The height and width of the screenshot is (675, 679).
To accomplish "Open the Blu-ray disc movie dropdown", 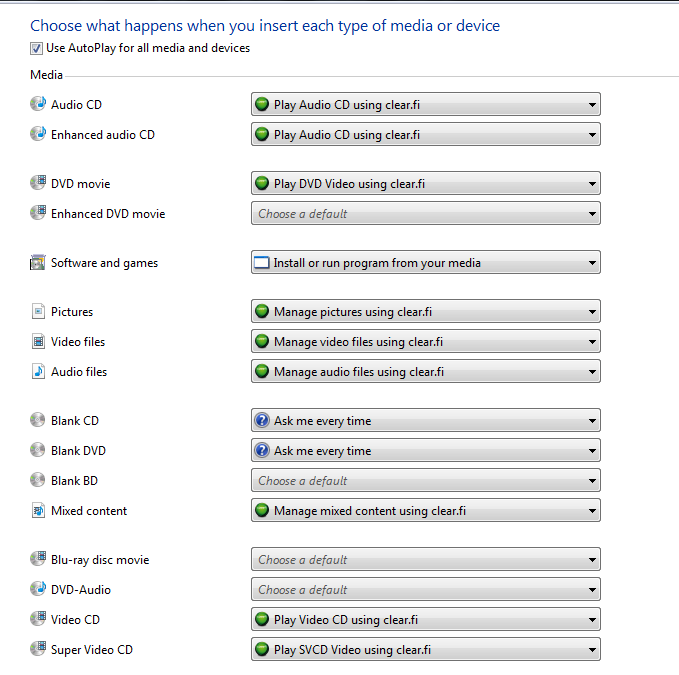I will coord(425,559).
